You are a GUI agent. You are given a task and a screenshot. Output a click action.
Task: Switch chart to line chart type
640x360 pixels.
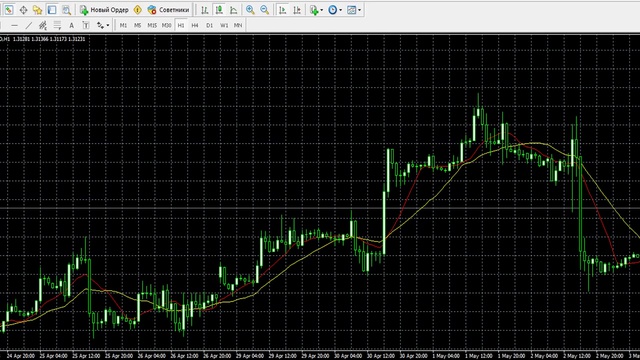point(233,10)
